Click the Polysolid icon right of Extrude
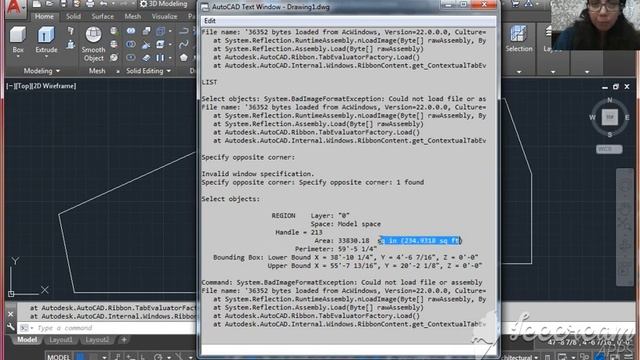This screenshot has height=360, width=640. point(71,31)
